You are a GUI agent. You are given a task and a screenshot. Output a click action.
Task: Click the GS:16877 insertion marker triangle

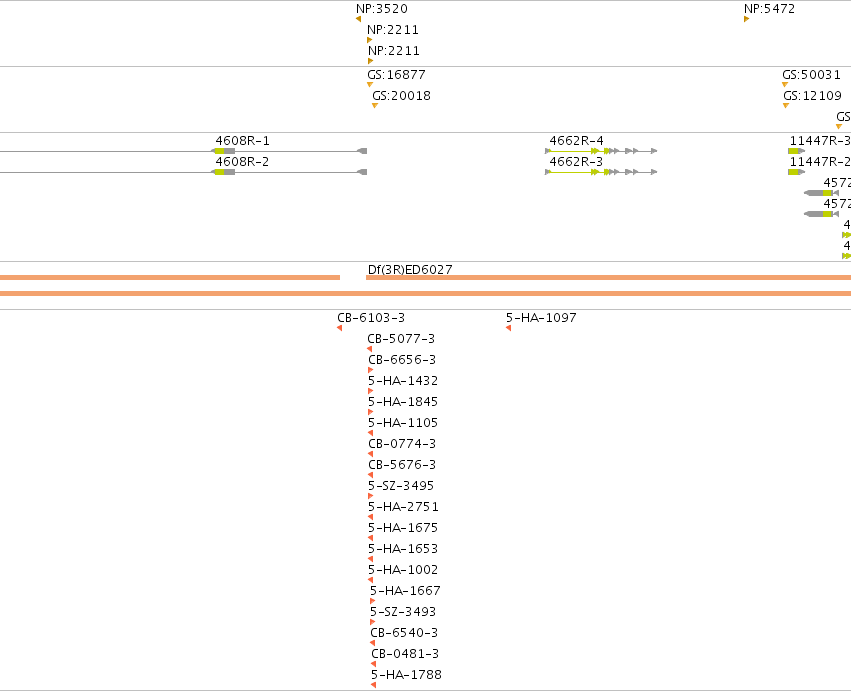tap(370, 85)
